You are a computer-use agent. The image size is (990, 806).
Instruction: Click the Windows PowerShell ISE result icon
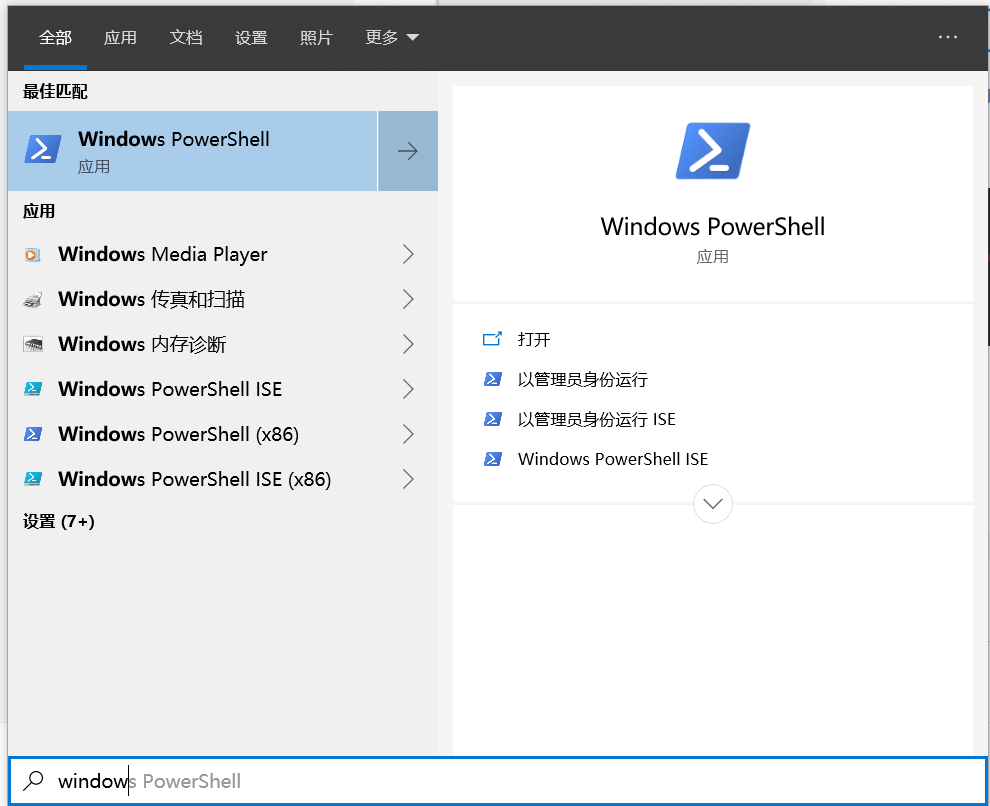click(31, 389)
